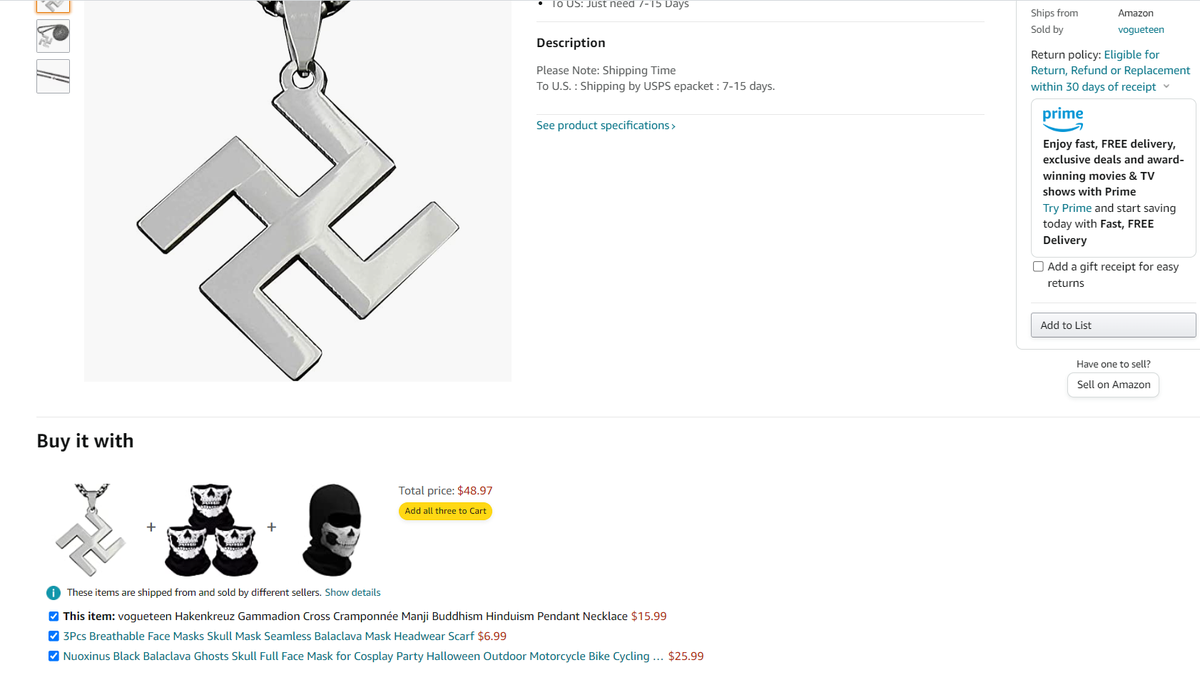Open the black balaclava skull mask image
The image size is (1200, 675).
coord(332,530)
